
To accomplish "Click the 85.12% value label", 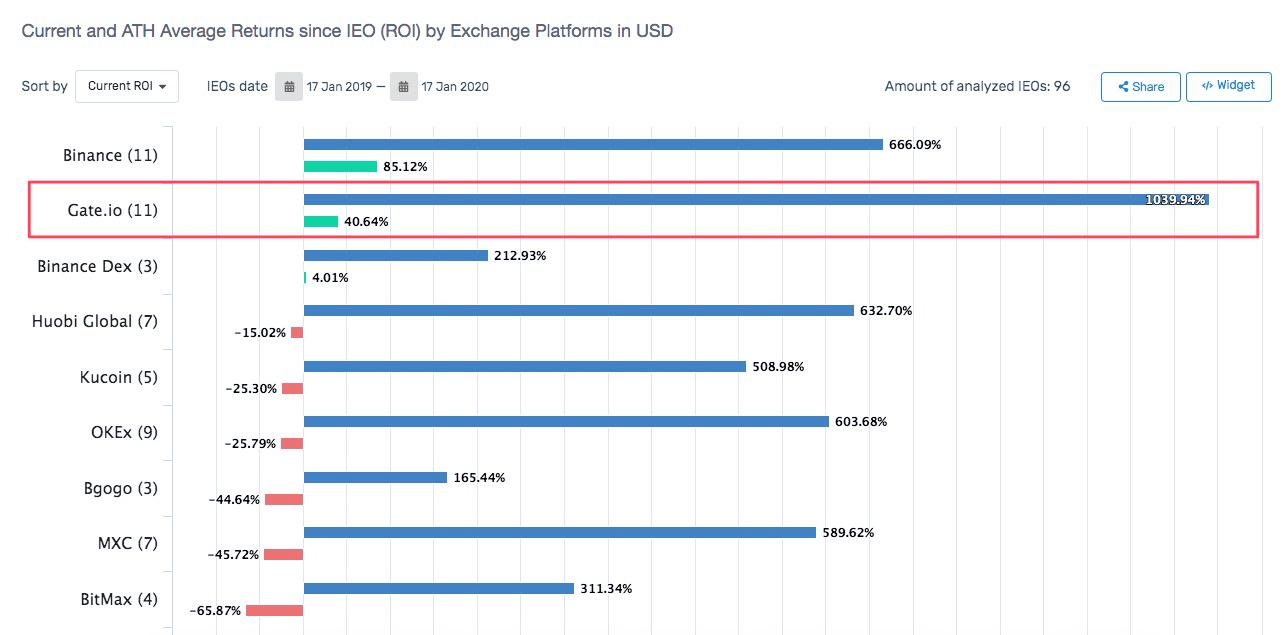I will point(405,167).
